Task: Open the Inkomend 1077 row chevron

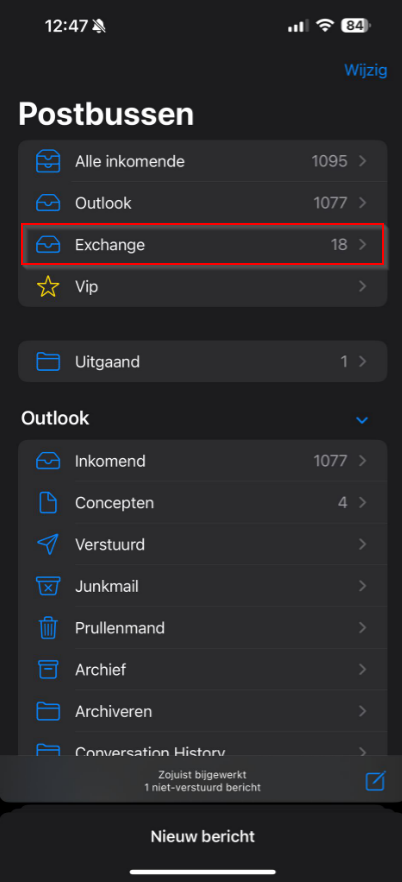Action: (363, 461)
